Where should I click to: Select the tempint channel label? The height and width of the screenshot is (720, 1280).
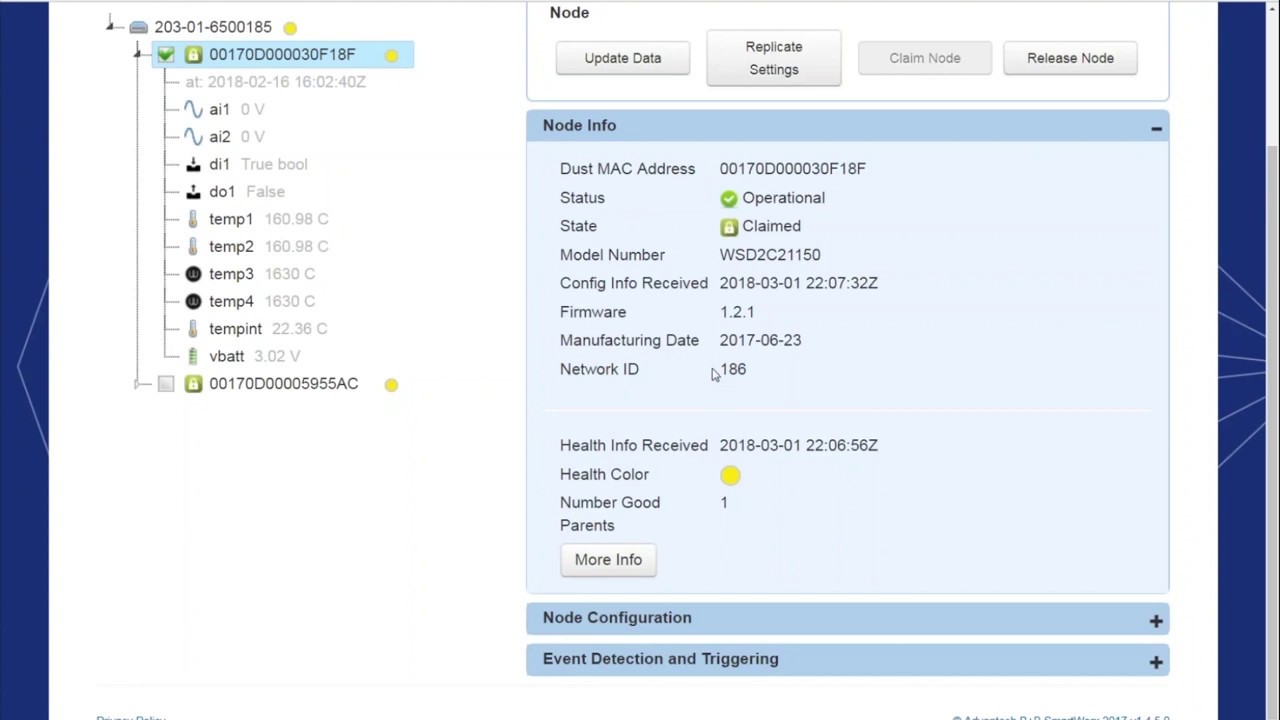235,329
